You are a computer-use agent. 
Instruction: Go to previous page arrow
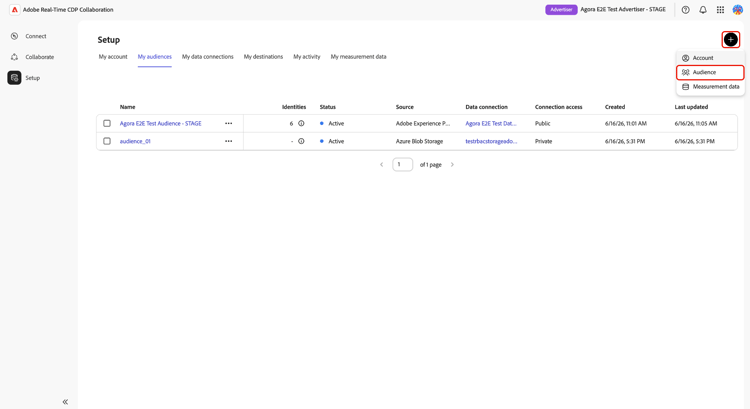click(382, 165)
